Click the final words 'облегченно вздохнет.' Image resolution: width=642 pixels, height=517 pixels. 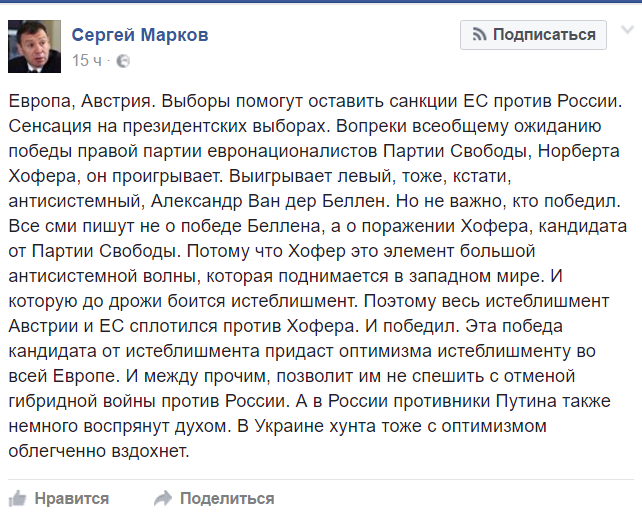coord(99,451)
